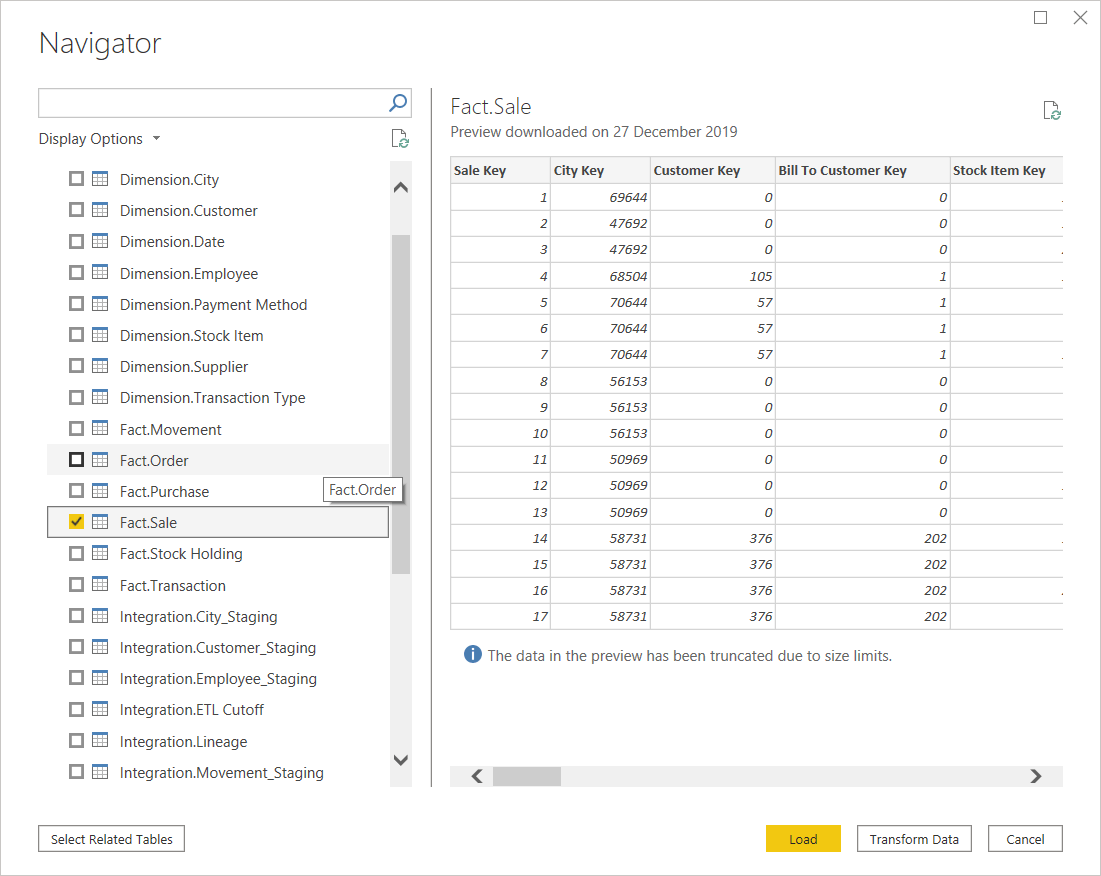The image size is (1101, 876).
Task: Click the search magnifier icon
Action: click(x=397, y=102)
